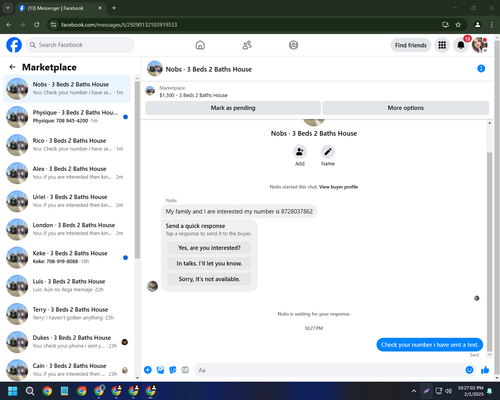500x400 pixels.
Task: Open the taskbar clock and date
Action: click(470, 391)
